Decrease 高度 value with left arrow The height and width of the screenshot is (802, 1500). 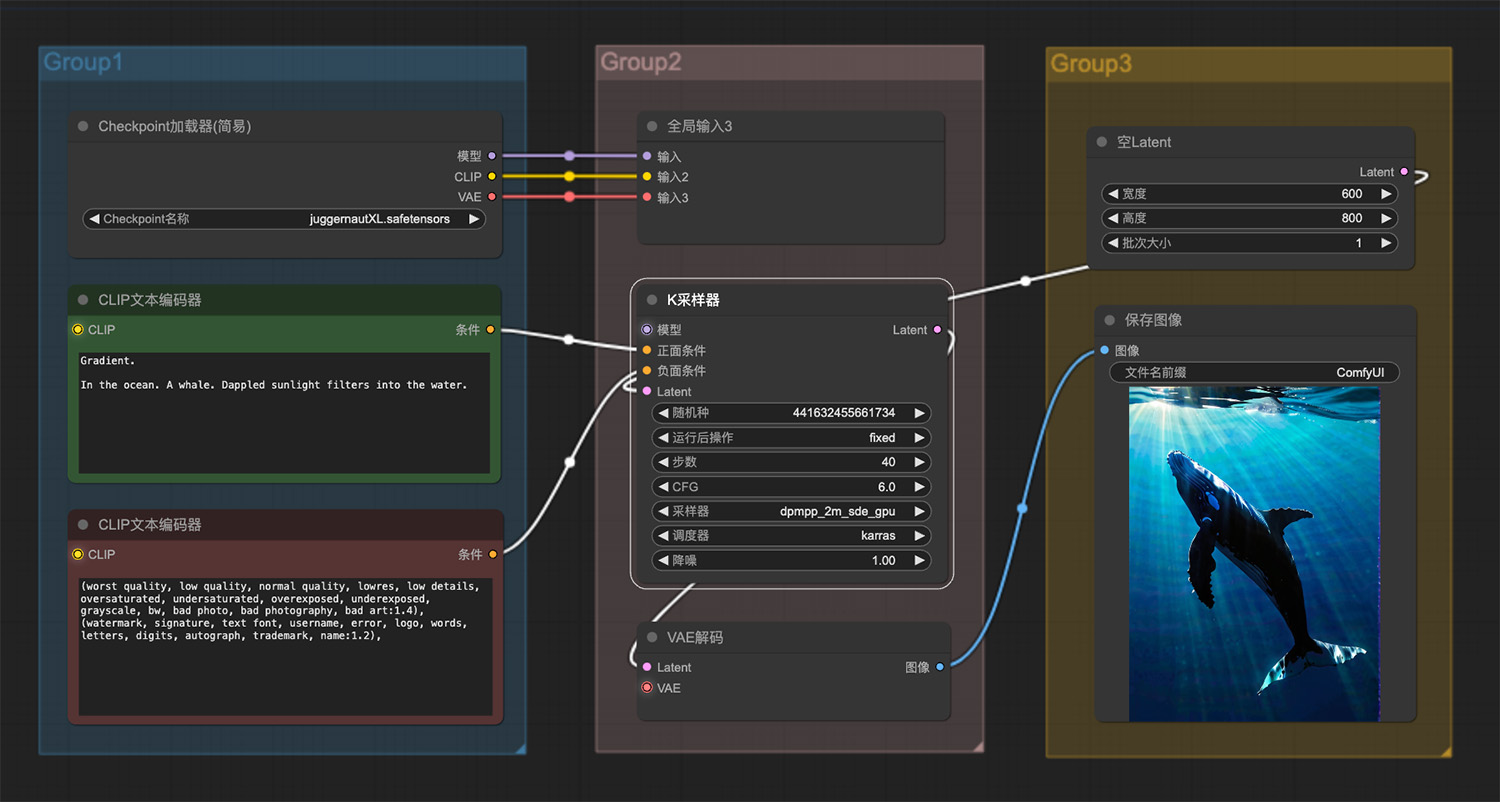tap(1112, 218)
